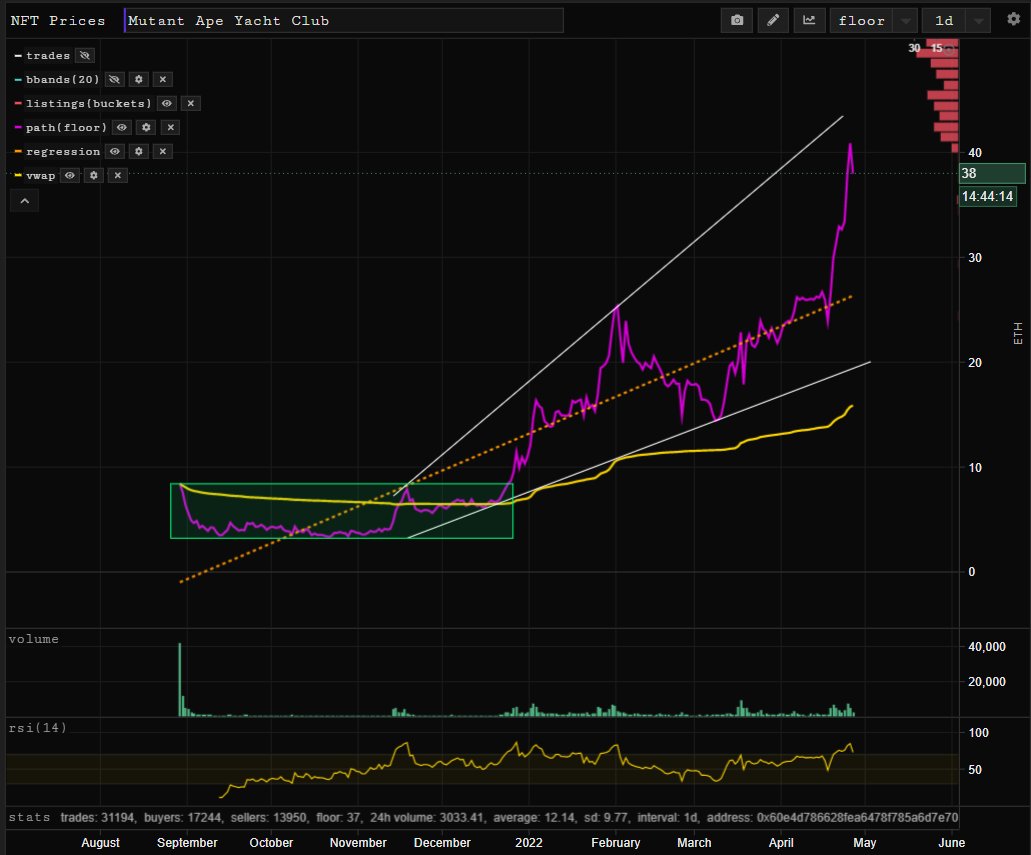1031x855 pixels.
Task: Show the hidden trades series
Action: [x=85, y=55]
